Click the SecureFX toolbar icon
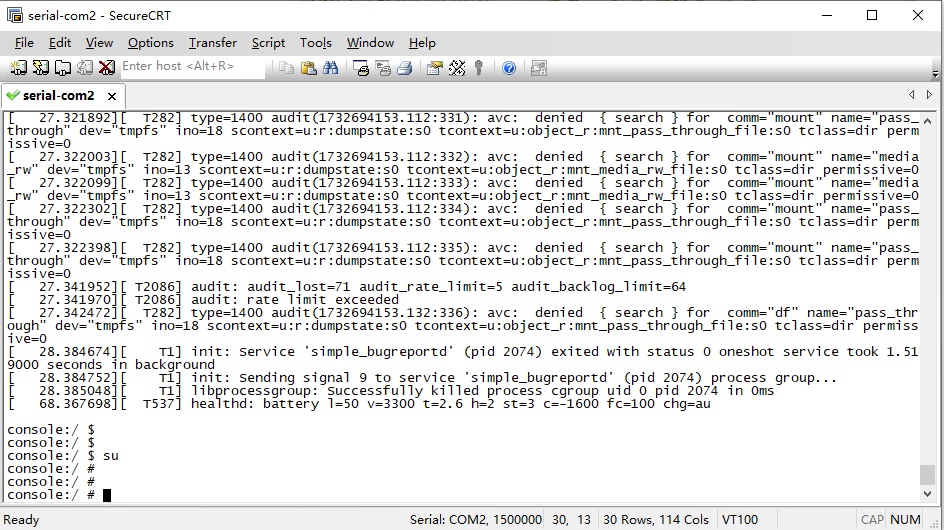 [539, 68]
